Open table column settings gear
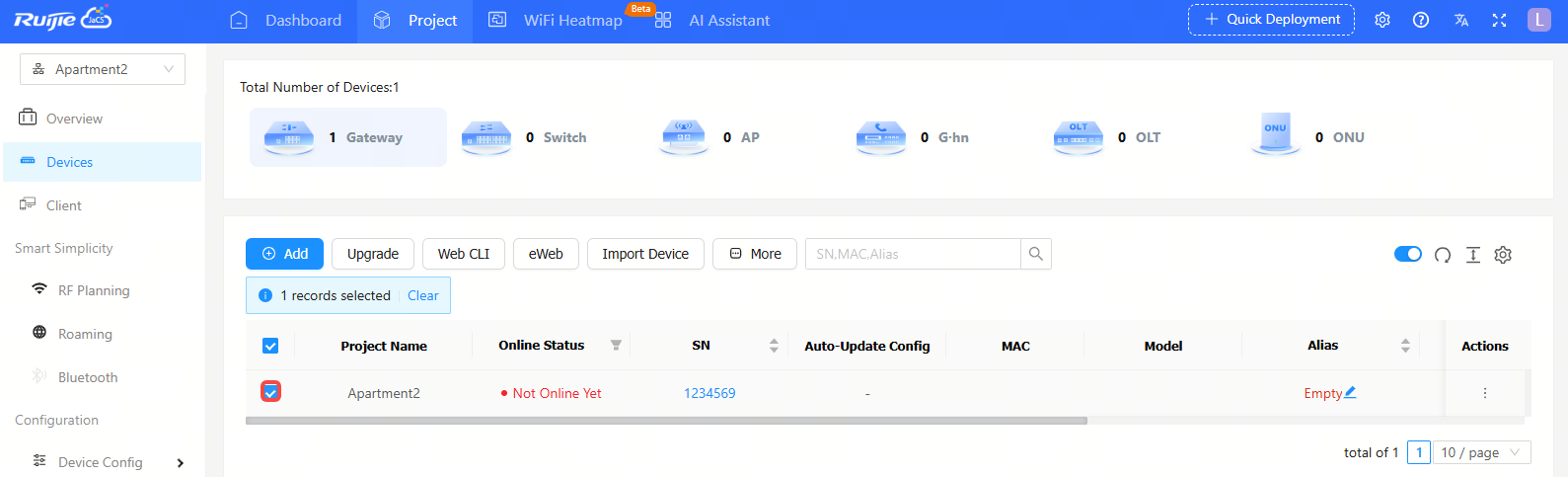Screen dimensions: 1568x477 click(x=1503, y=255)
